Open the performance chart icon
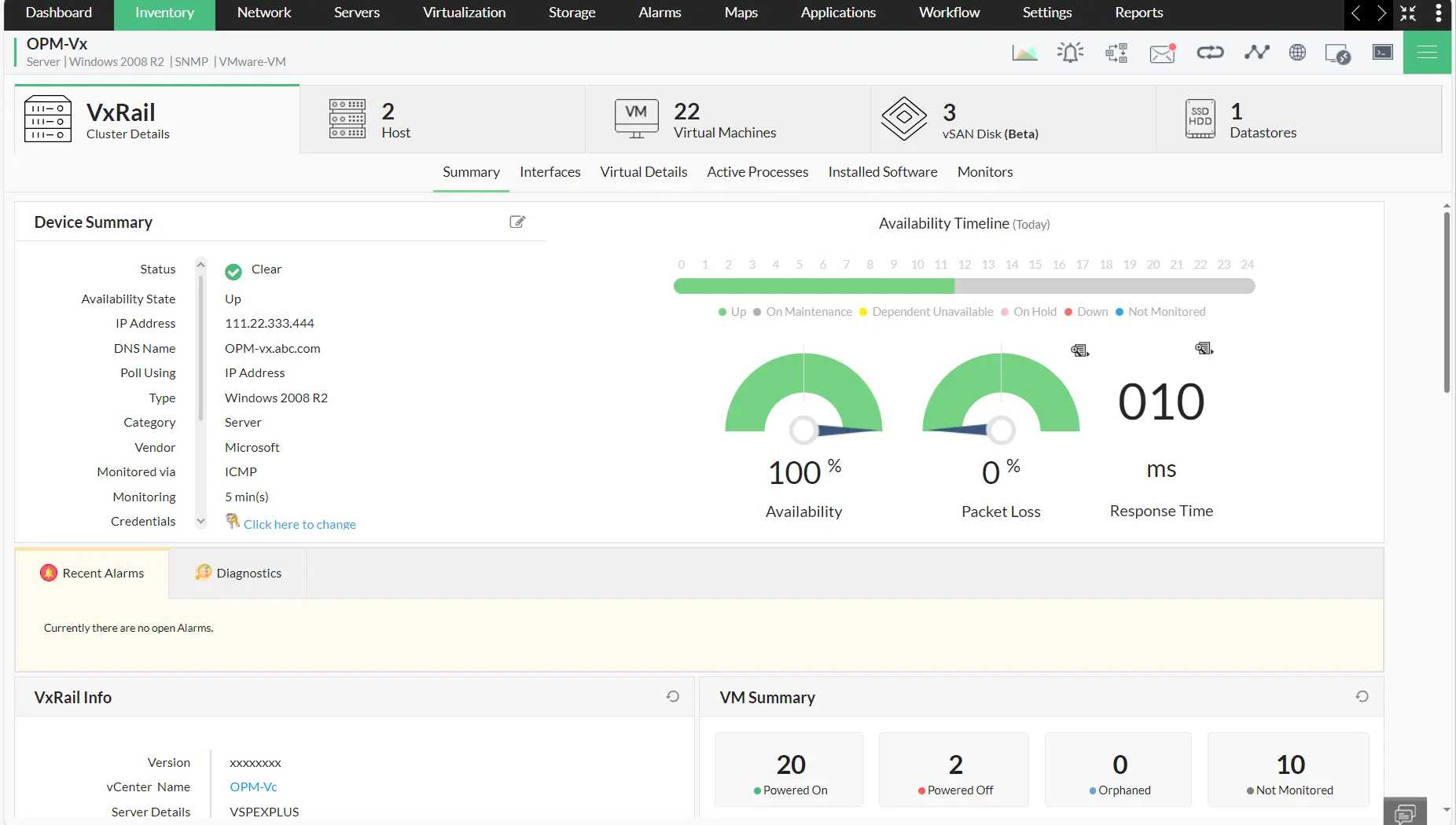1456x825 pixels. (1024, 52)
